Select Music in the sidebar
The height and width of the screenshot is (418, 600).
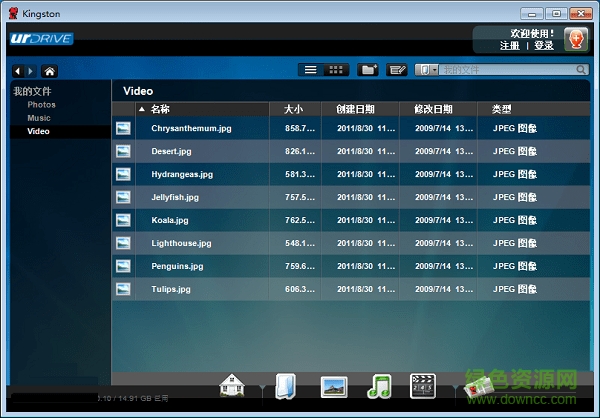pyautogui.click(x=39, y=118)
